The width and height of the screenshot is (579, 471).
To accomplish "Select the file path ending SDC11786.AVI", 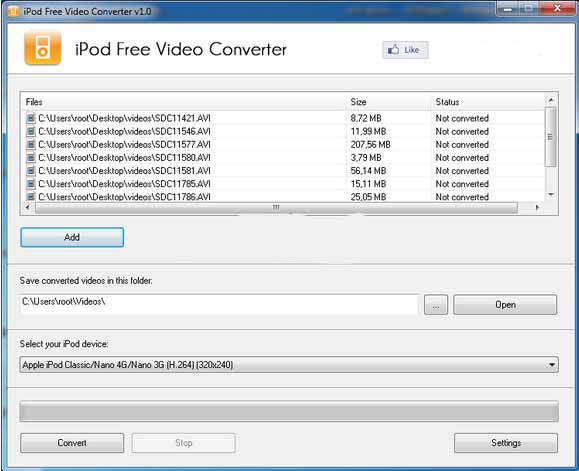I will [124, 197].
